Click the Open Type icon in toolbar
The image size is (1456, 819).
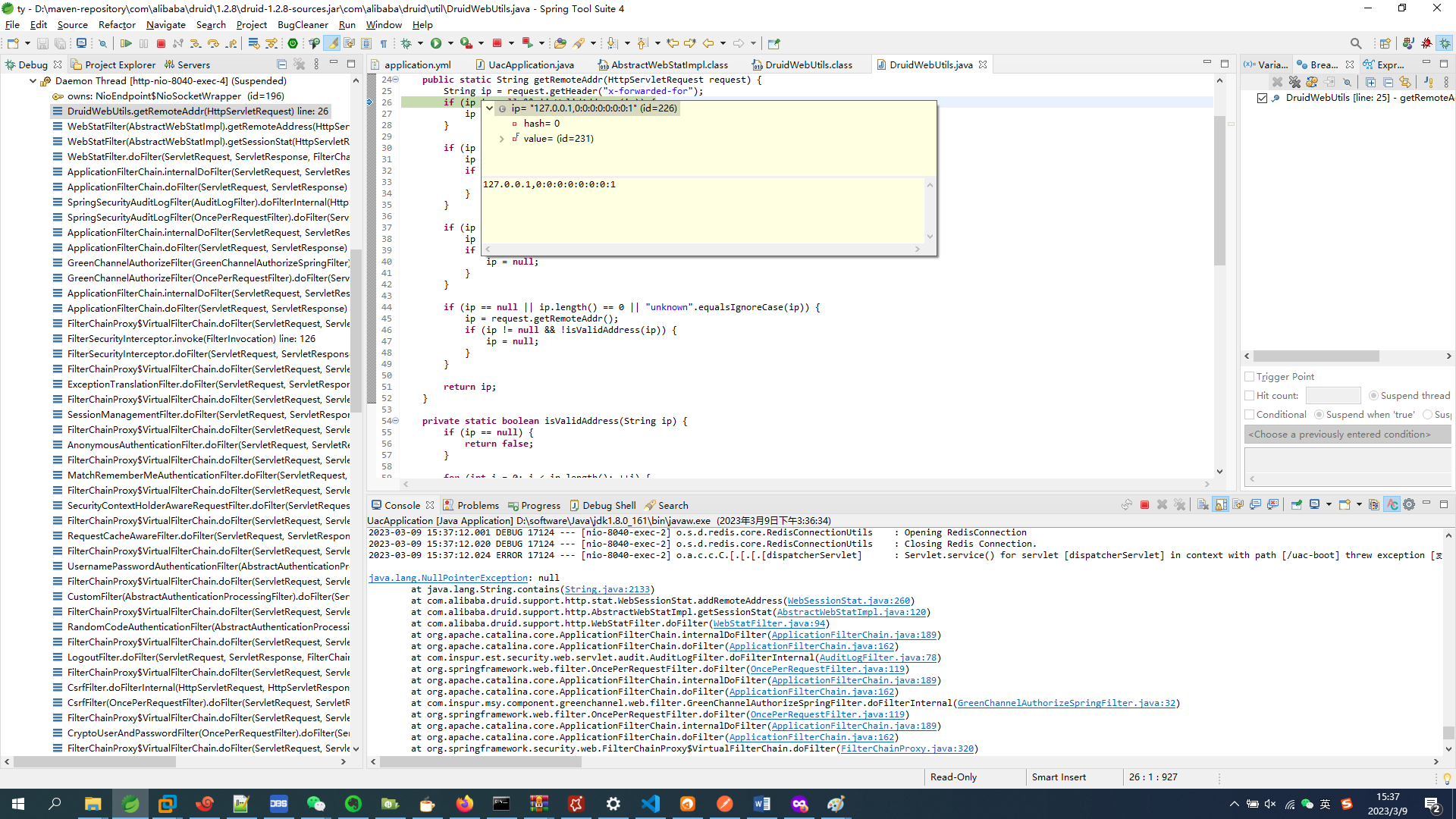(x=560, y=44)
